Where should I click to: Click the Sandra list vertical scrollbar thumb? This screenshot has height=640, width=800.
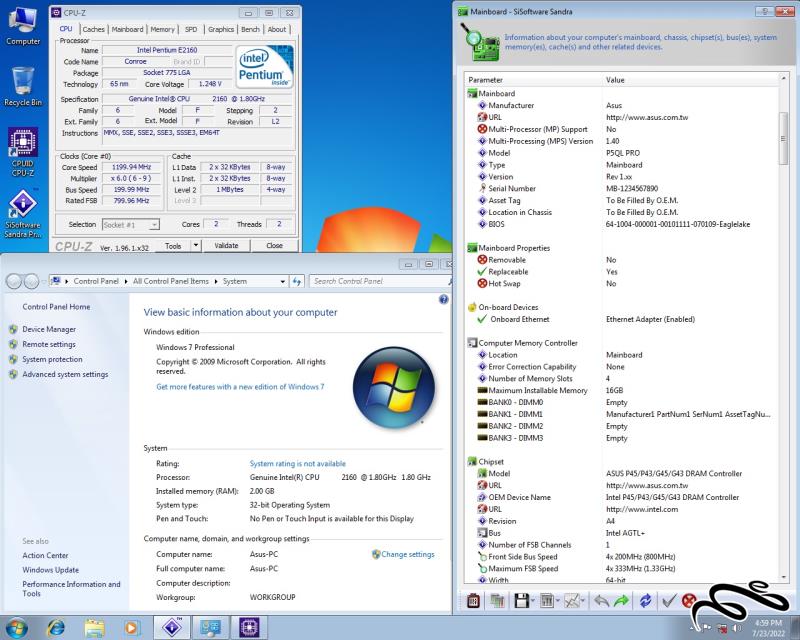(783, 137)
